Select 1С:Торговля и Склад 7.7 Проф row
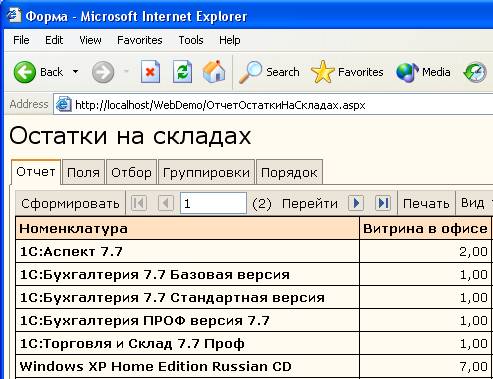This screenshot has width=493, height=379. tap(187, 343)
